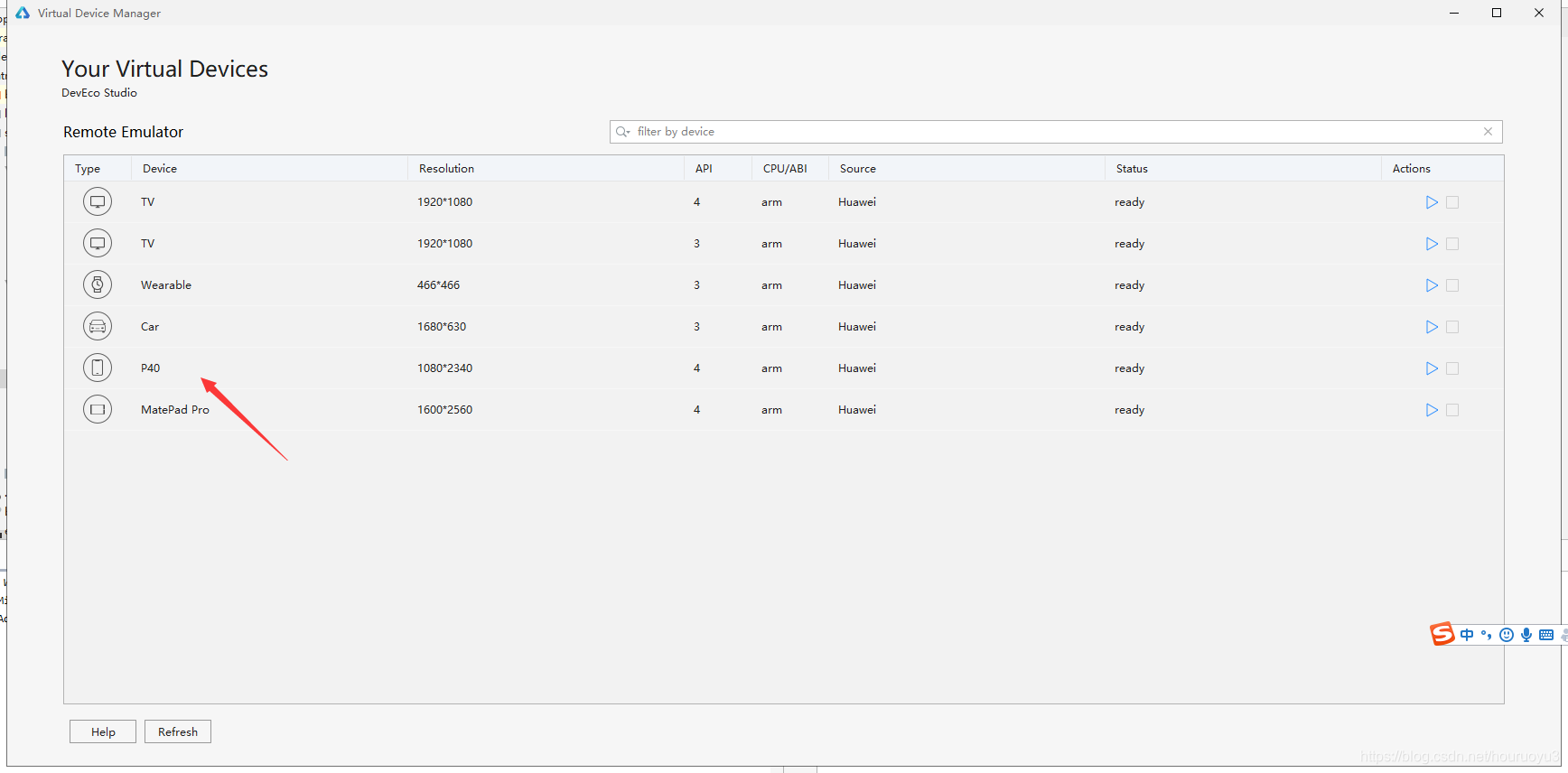Click Huawei source in Car row
Screen dimensions: 1568x773
click(x=857, y=327)
